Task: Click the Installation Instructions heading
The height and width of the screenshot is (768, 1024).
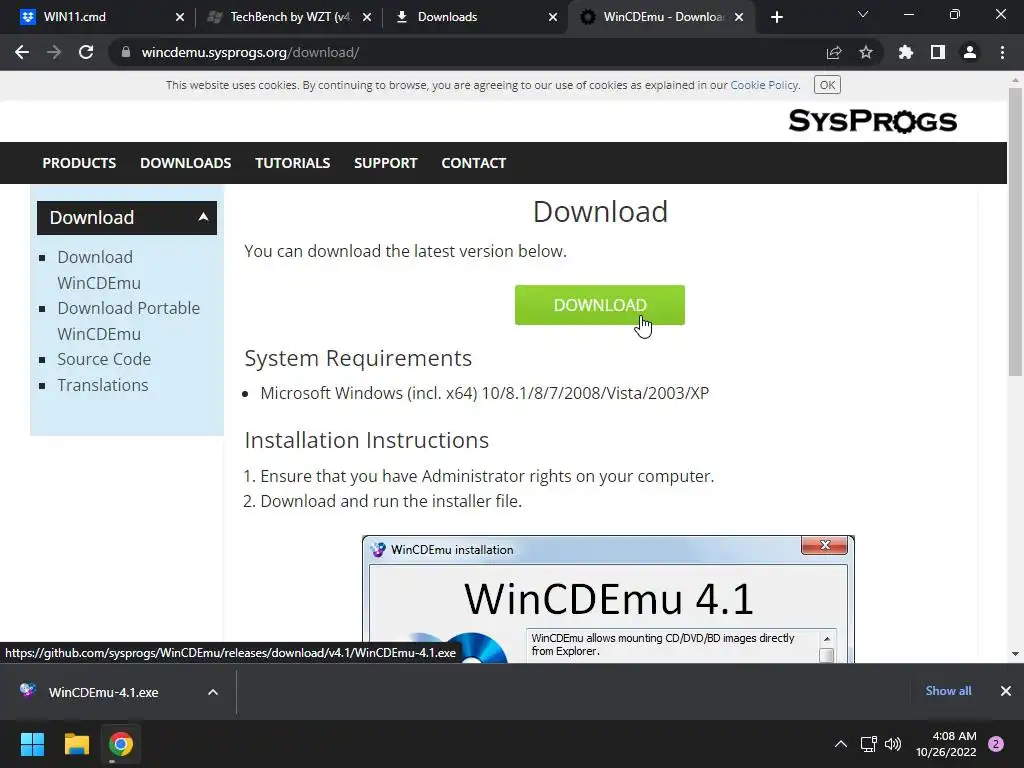Action: [x=366, y=440]
